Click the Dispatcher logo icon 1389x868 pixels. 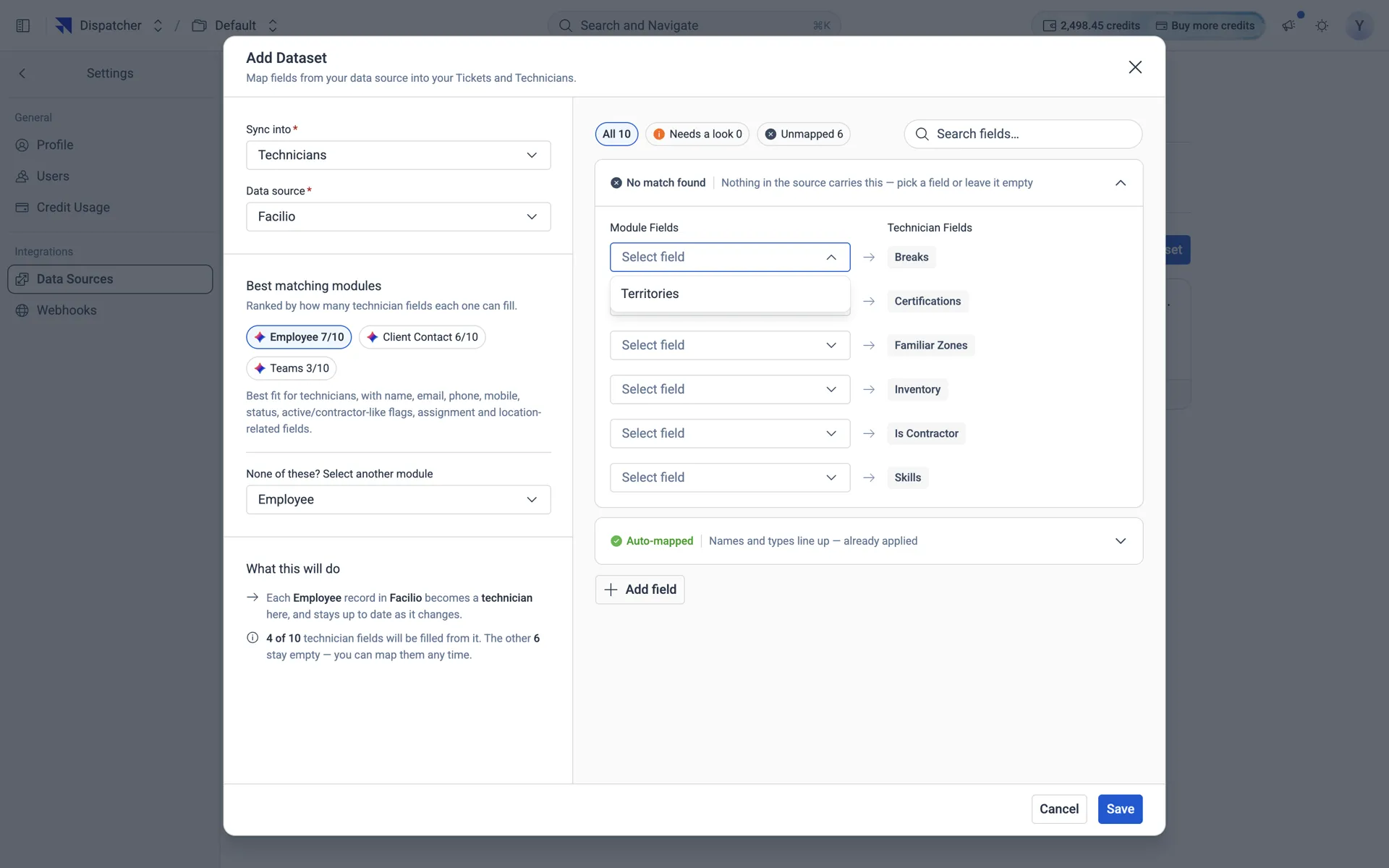coord(64,25)
